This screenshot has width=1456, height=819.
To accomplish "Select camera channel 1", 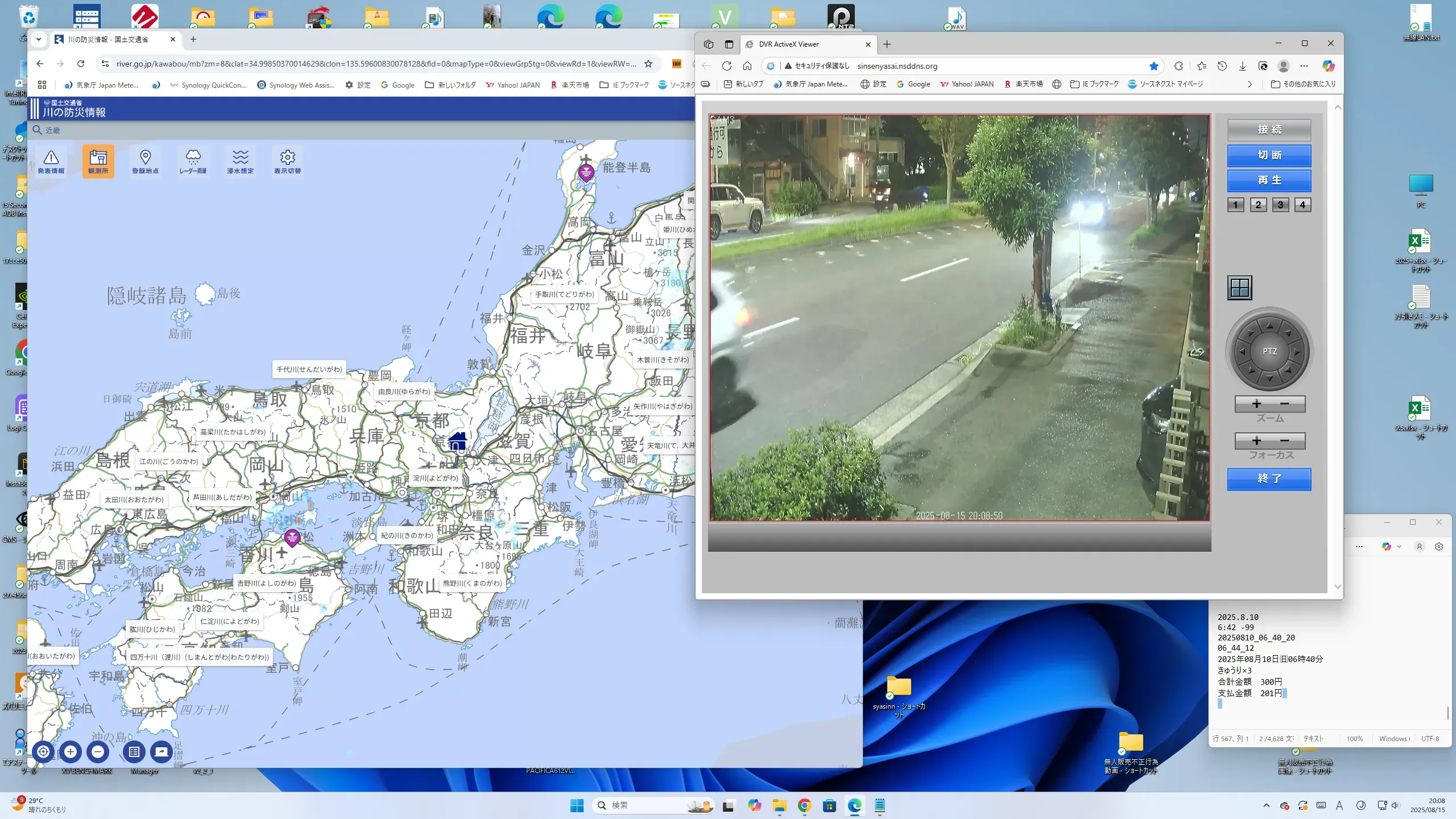I will [x=1235, y=205].
